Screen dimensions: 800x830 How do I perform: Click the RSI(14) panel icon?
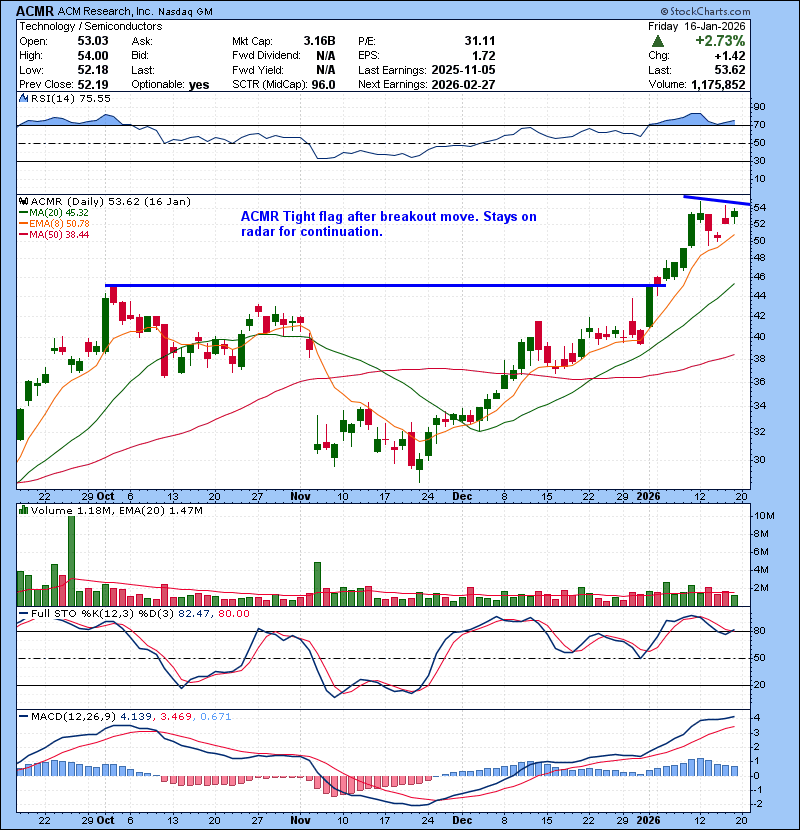pos(23,98)
